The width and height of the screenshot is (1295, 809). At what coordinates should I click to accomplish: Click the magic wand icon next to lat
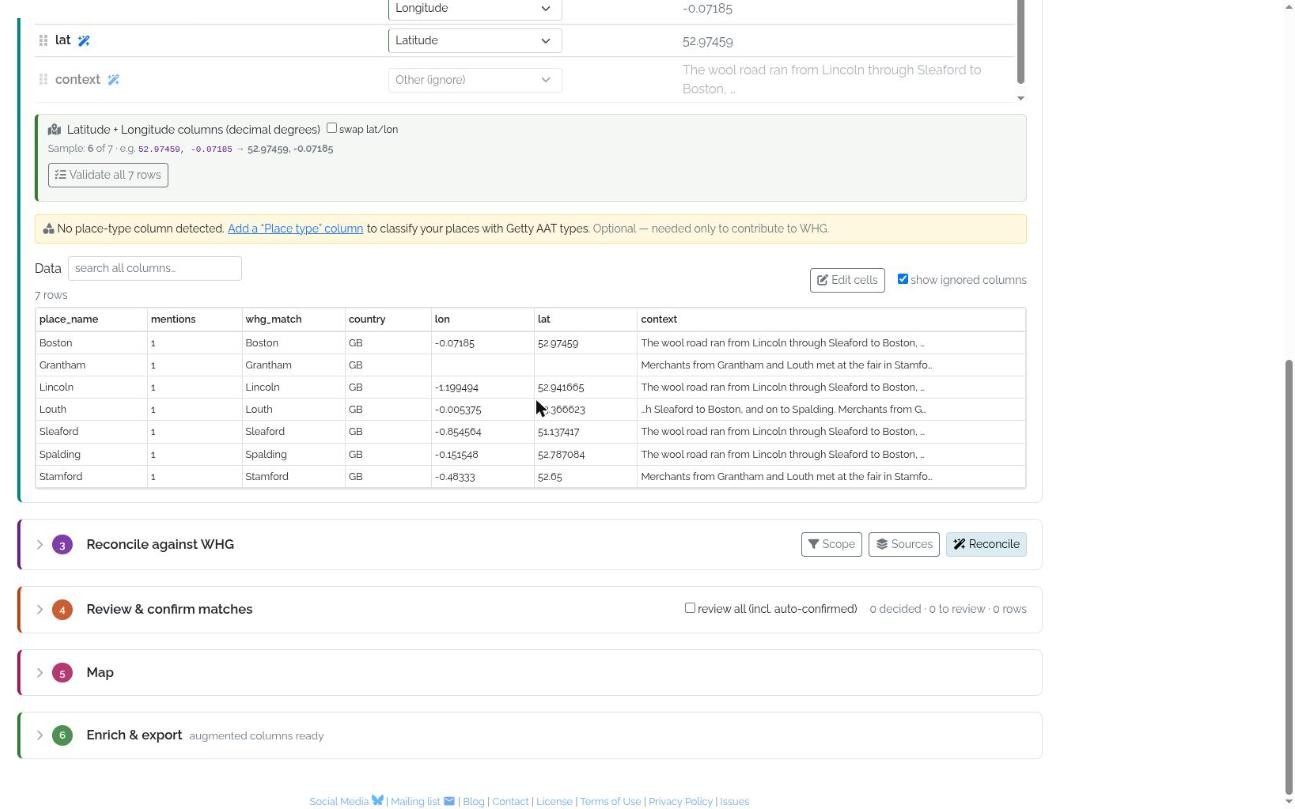click(84, 41)
